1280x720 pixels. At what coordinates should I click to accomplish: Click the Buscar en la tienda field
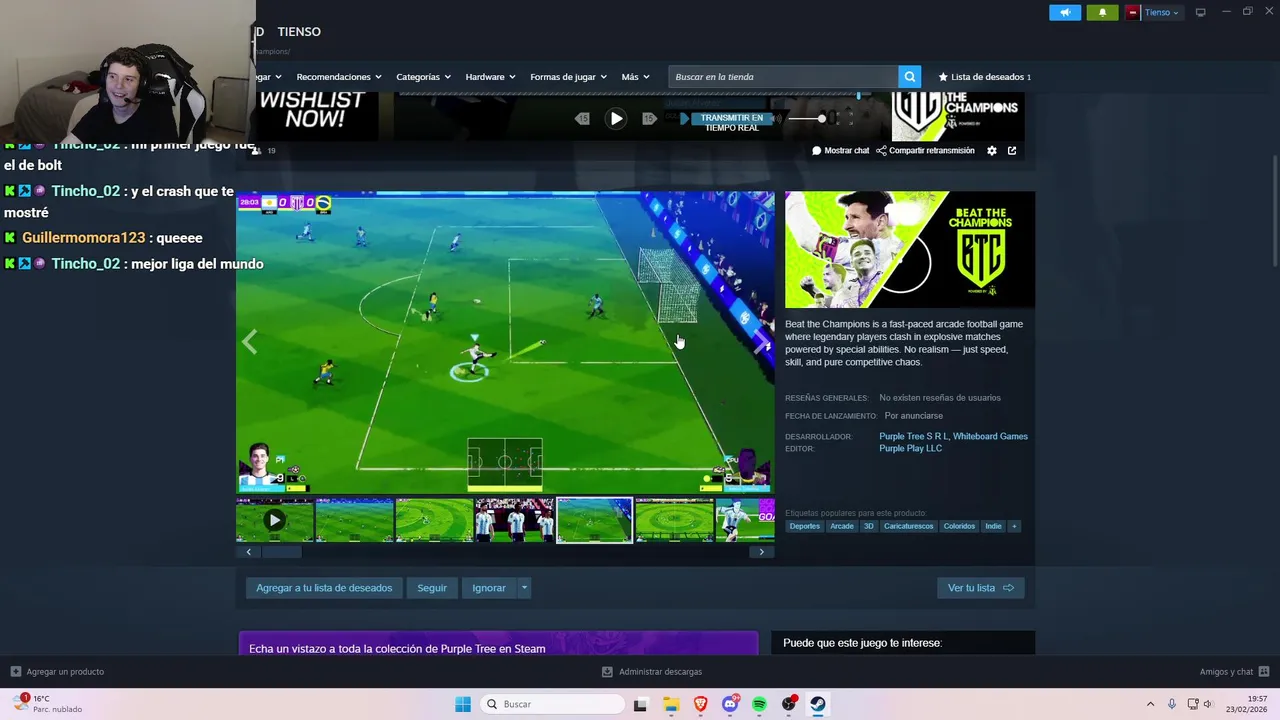coord(783,77)
